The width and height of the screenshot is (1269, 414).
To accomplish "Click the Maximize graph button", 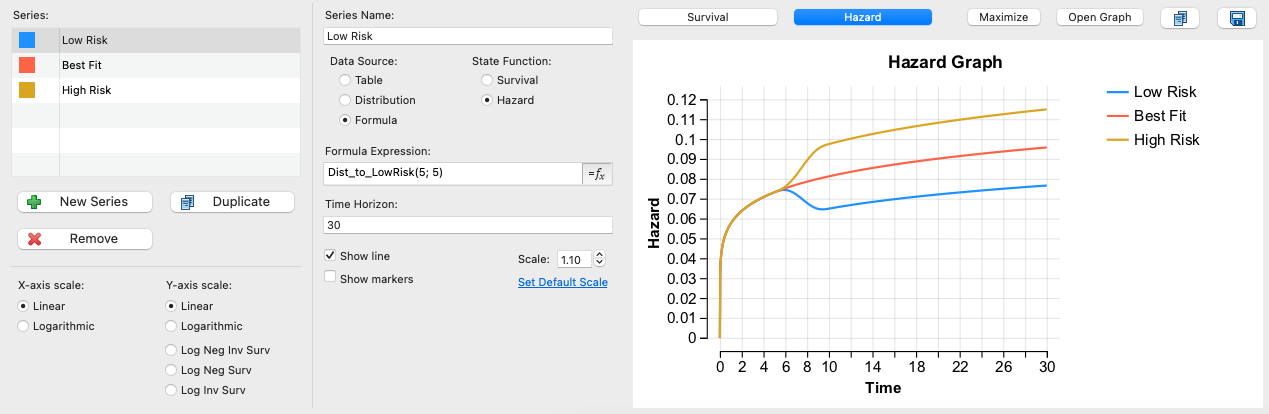I will (1005, 17).
